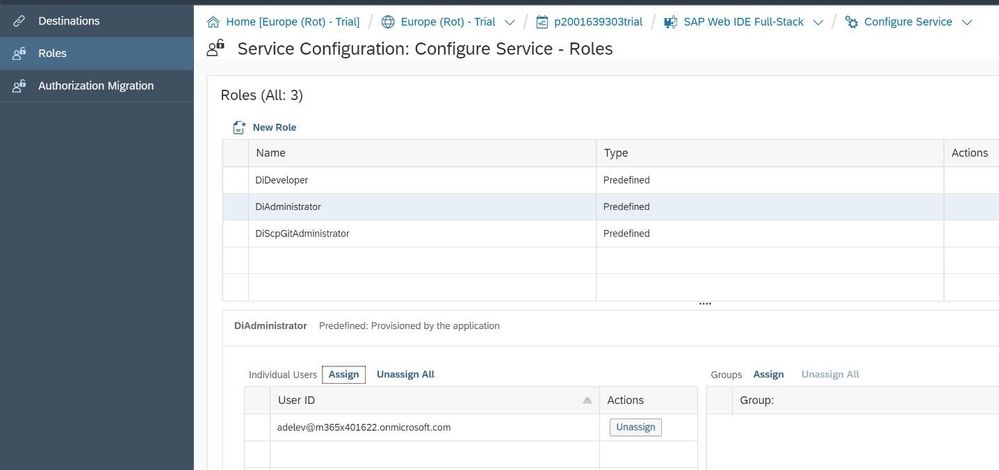Click the Configure Service breadcrumb icon

coord(851,22)
